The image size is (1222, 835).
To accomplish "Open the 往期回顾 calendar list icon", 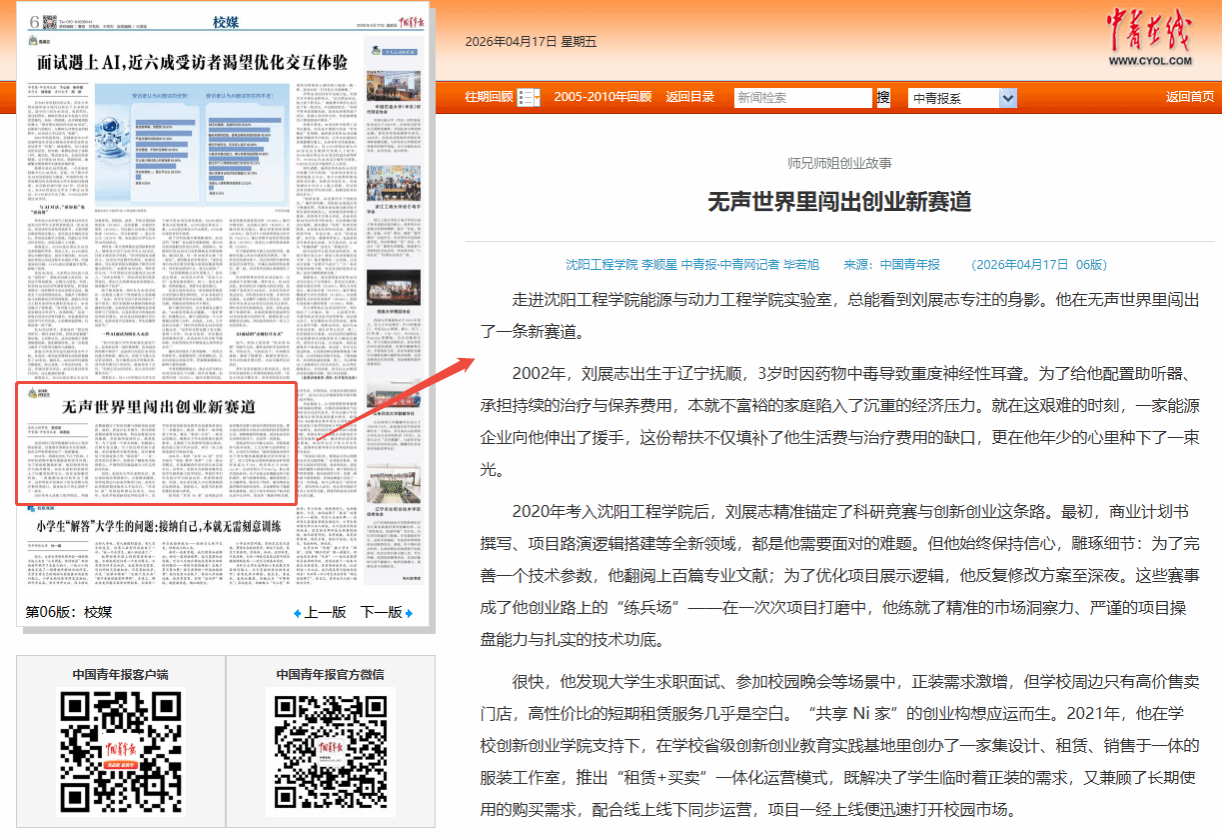I will [528, 97].
